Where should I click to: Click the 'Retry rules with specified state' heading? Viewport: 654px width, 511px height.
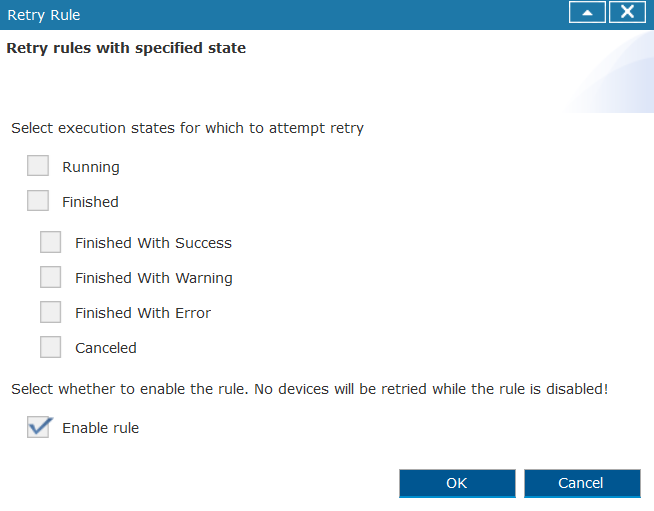coord(126,48)
